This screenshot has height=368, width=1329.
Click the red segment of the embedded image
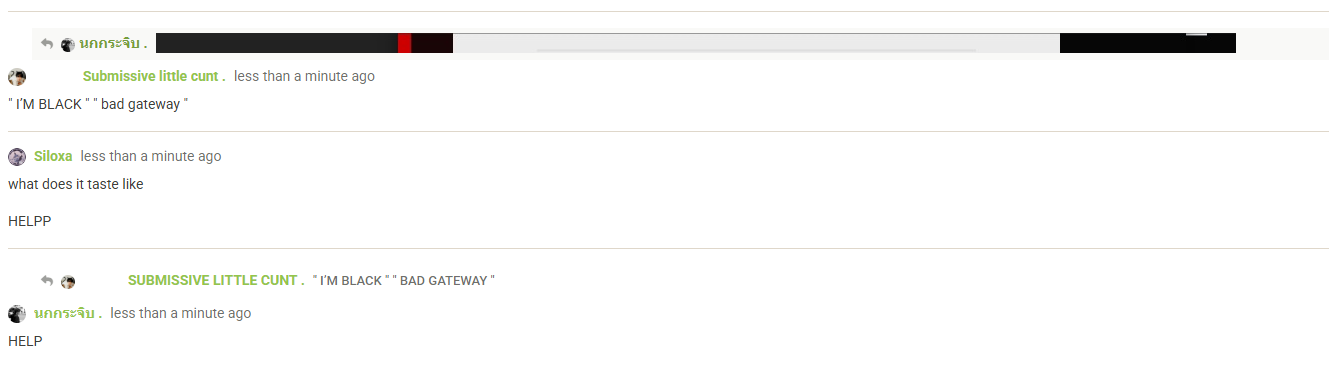404,43
